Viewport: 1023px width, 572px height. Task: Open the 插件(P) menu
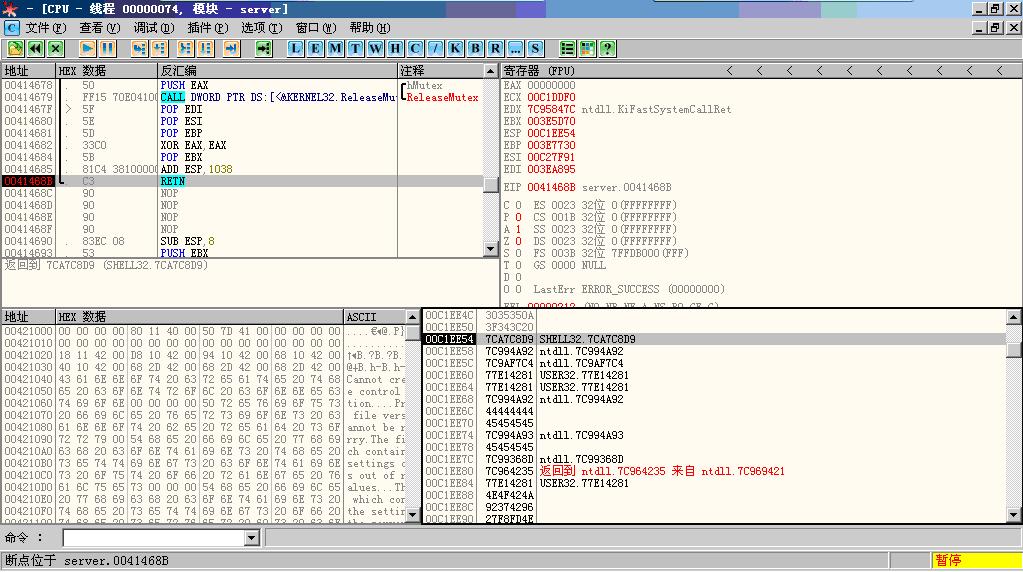207,27
